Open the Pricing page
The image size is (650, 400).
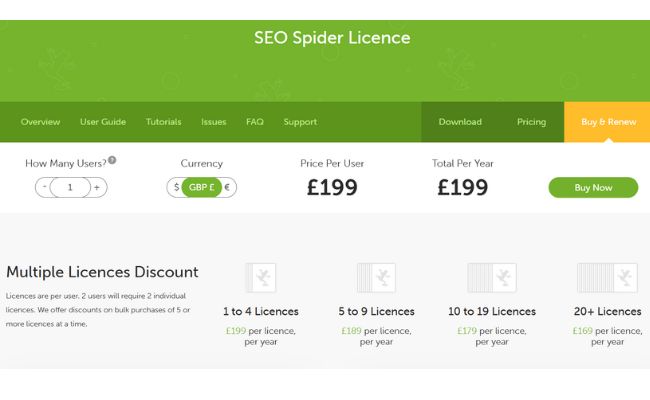[x=532, y=122]
